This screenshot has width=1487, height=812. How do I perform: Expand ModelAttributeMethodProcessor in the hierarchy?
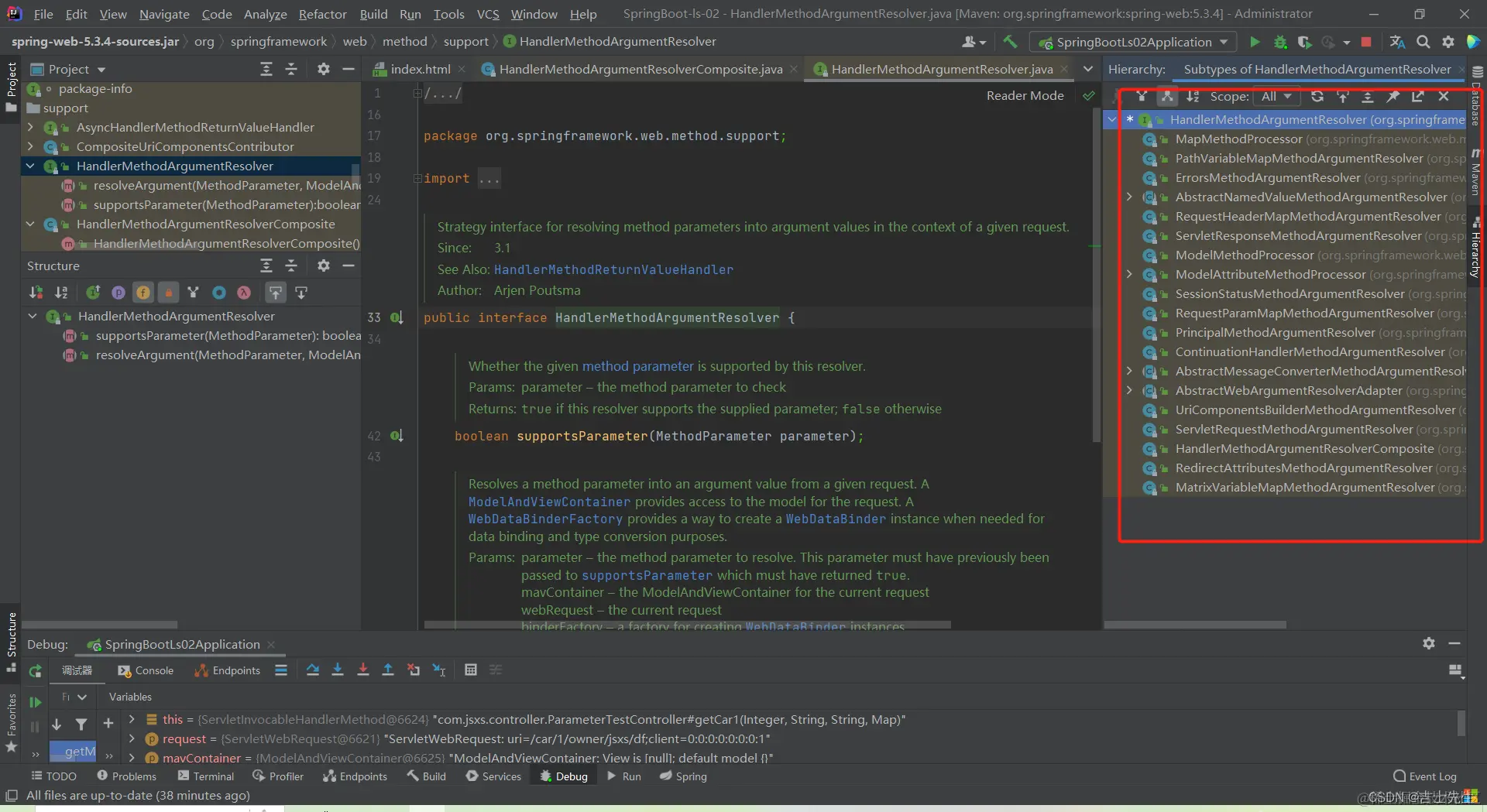click(x=1129, y=274)
